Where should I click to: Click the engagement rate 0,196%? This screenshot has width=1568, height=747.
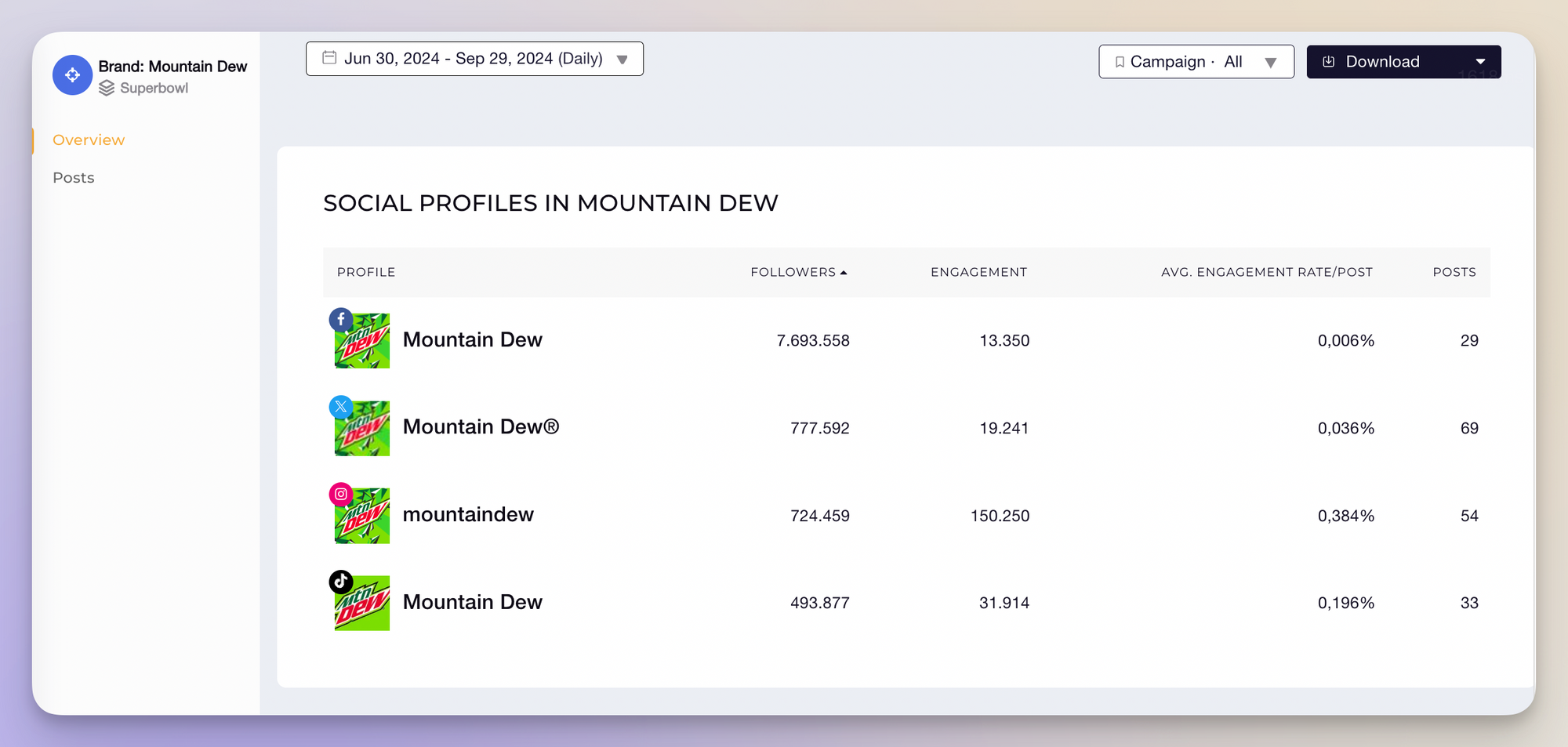coord(1346,604)
